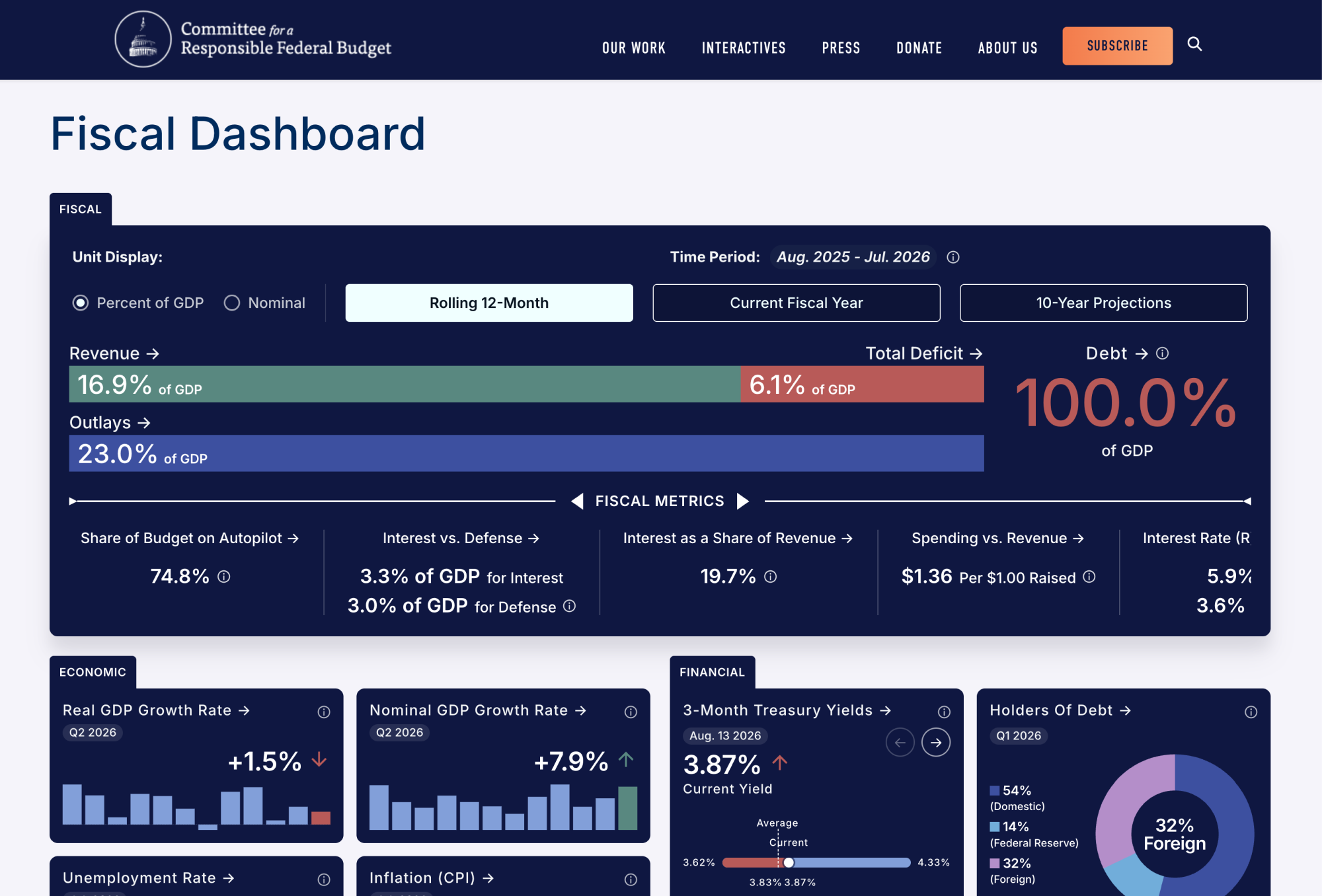Open Interest vs. Defense link

(461, 539)
